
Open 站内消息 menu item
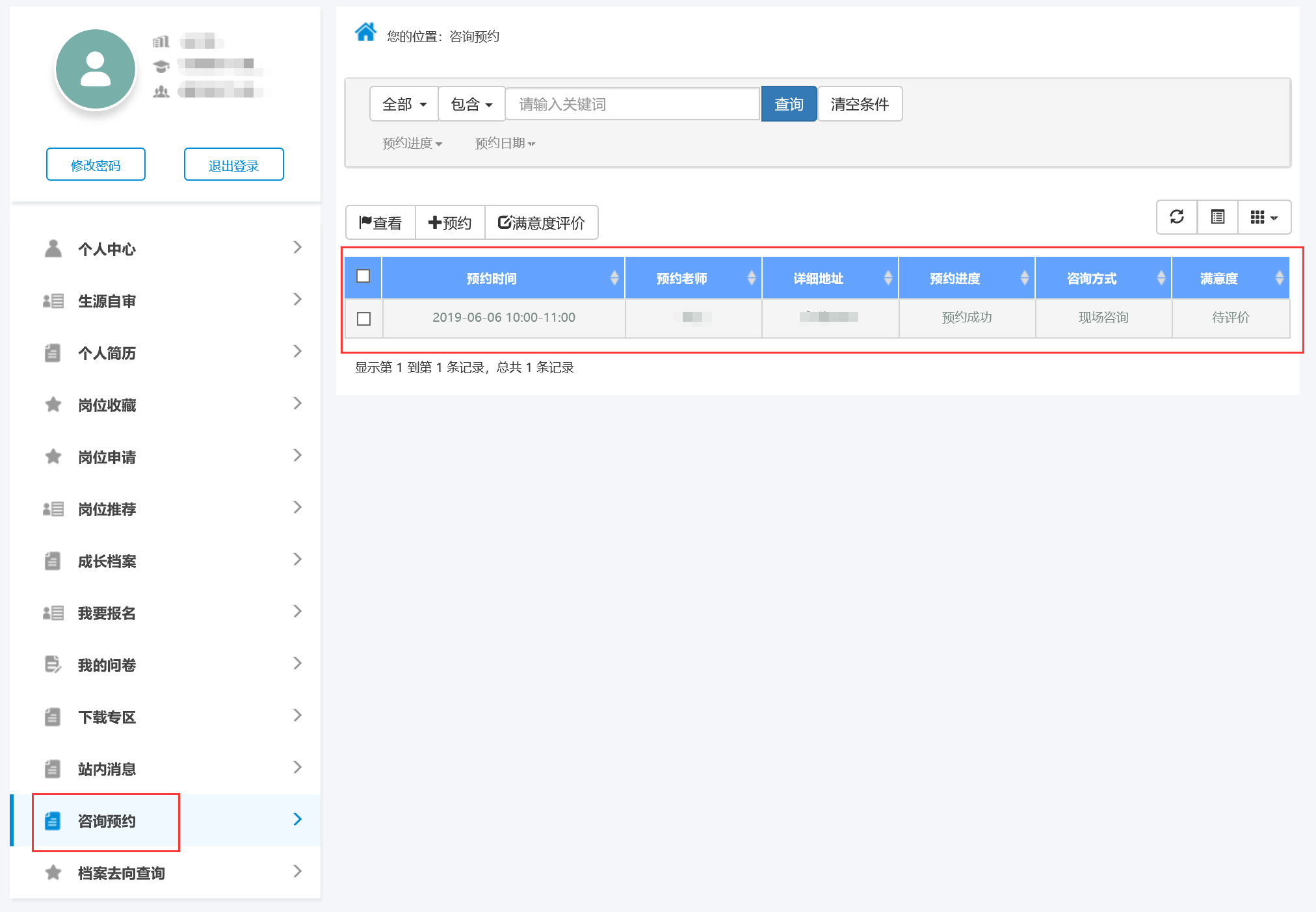coord(165,768)
